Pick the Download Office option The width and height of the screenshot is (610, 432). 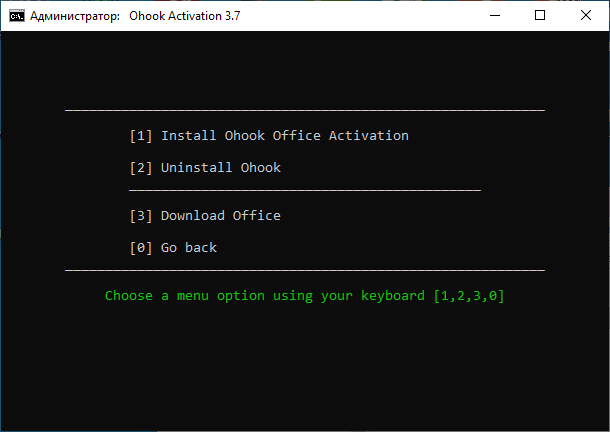(220, 216)
